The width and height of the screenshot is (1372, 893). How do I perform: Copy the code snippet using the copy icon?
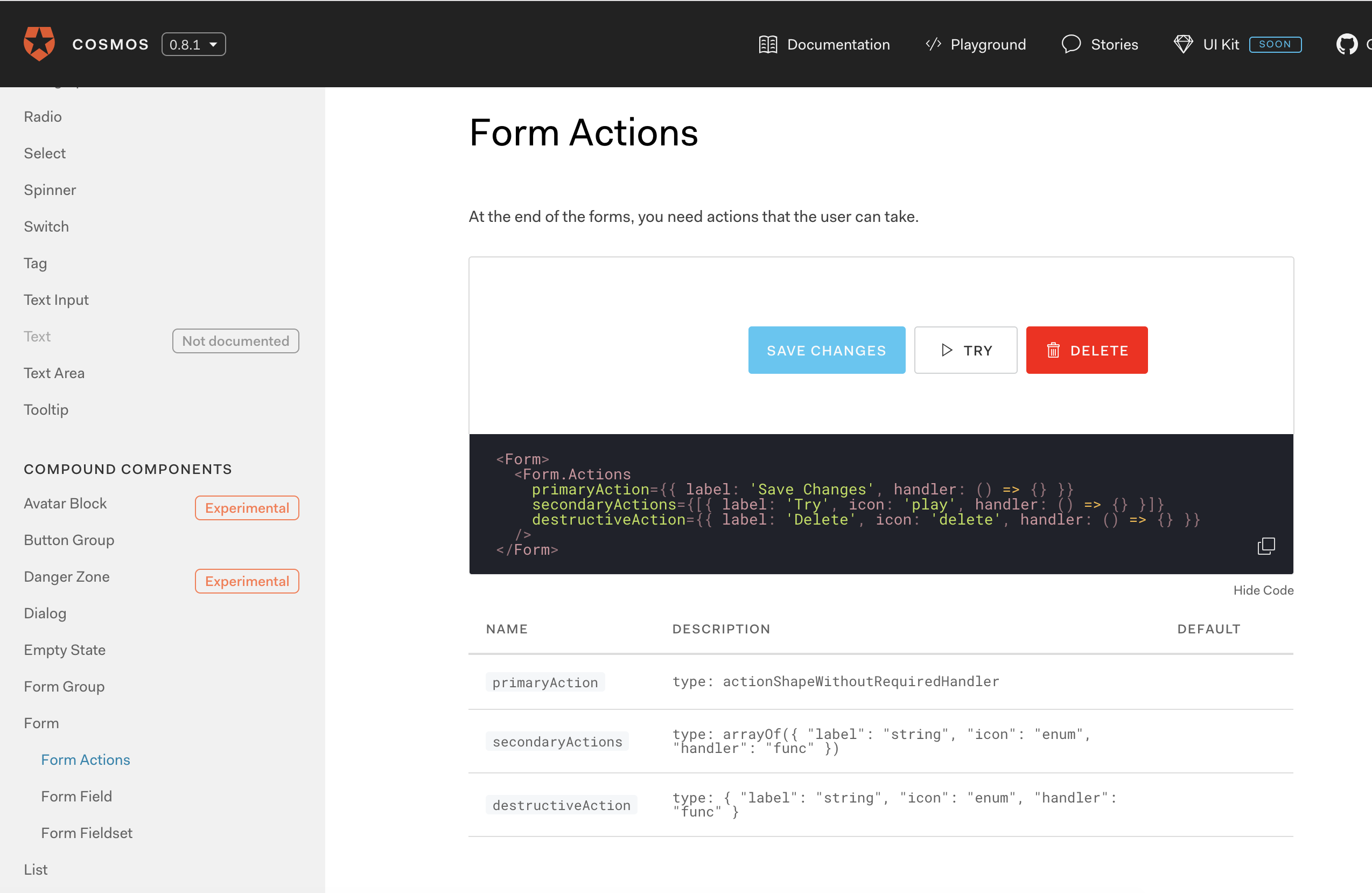pyautogui.click(x=1266, y=546)
